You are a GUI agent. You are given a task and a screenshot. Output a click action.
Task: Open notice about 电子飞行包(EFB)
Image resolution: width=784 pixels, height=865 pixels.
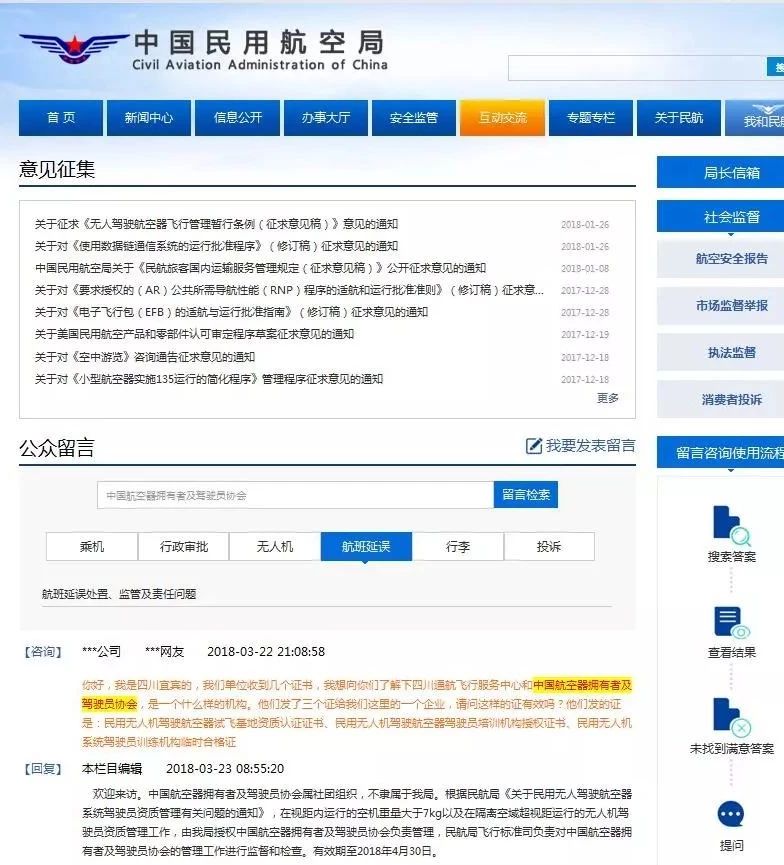[x=231, y=312]
